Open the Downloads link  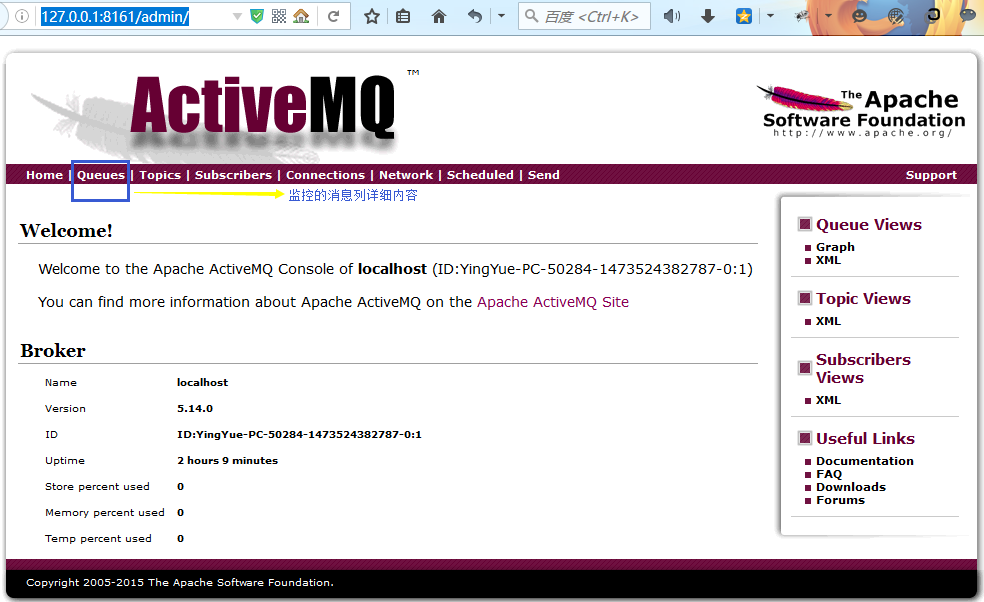[851, 487]
